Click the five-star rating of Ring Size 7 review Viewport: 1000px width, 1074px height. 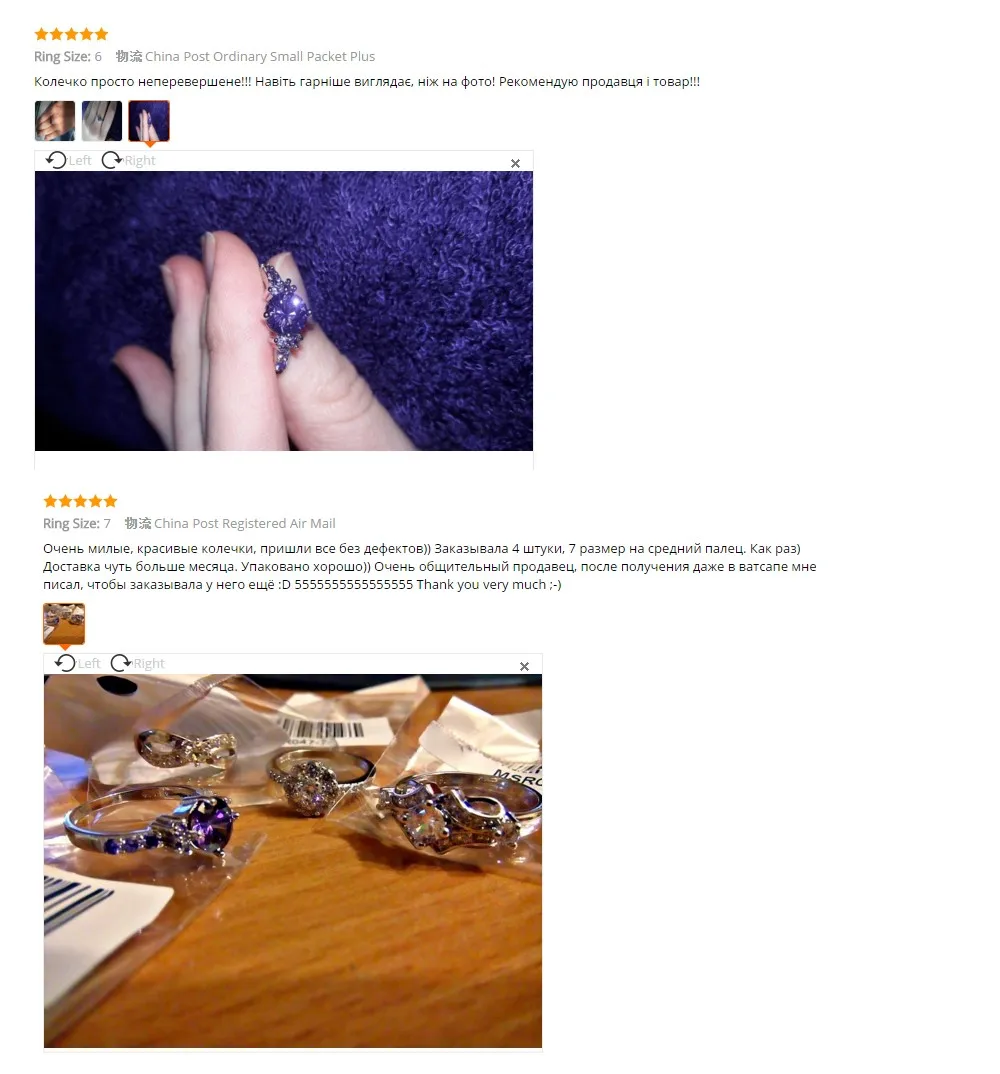point(80,501)
